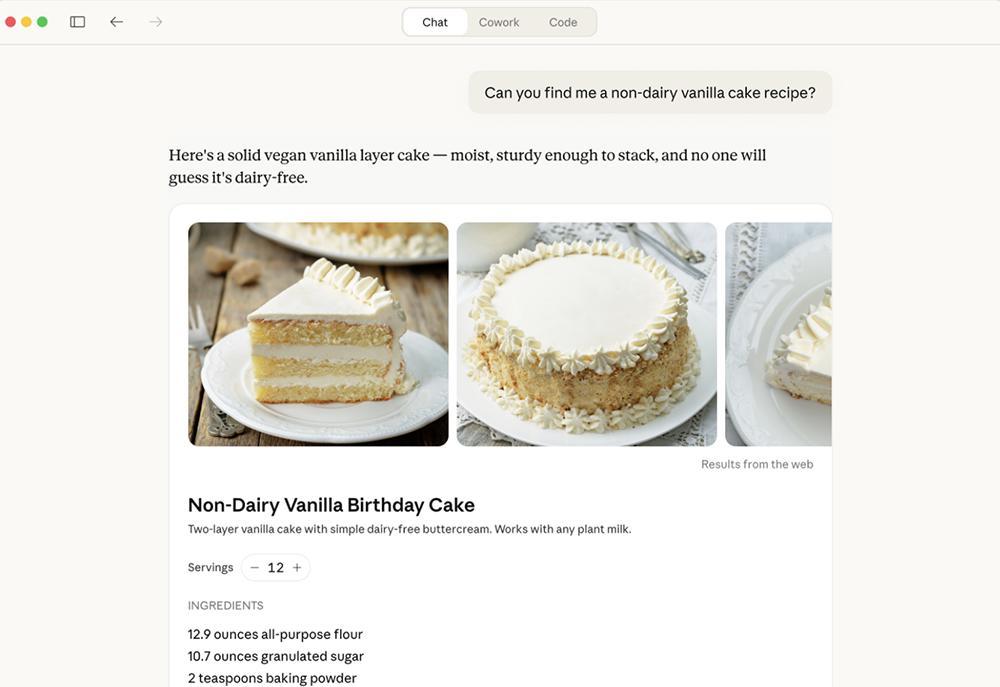
Task: Decrease servings with the minus button
Action: click(255, 568)
